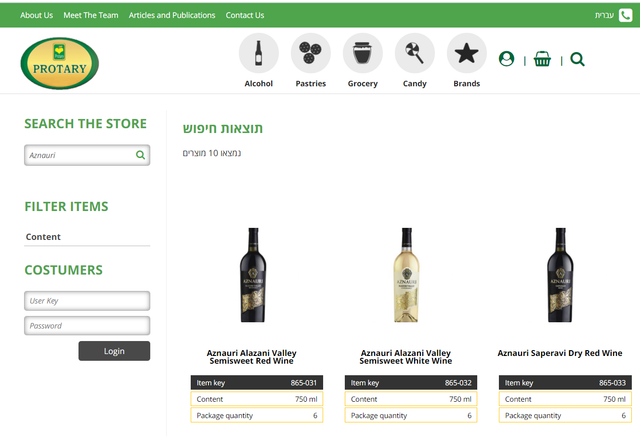Open the user account icon
Viewport: 640px width, 436px height.
pyautogui.click(x=507, y=59)
